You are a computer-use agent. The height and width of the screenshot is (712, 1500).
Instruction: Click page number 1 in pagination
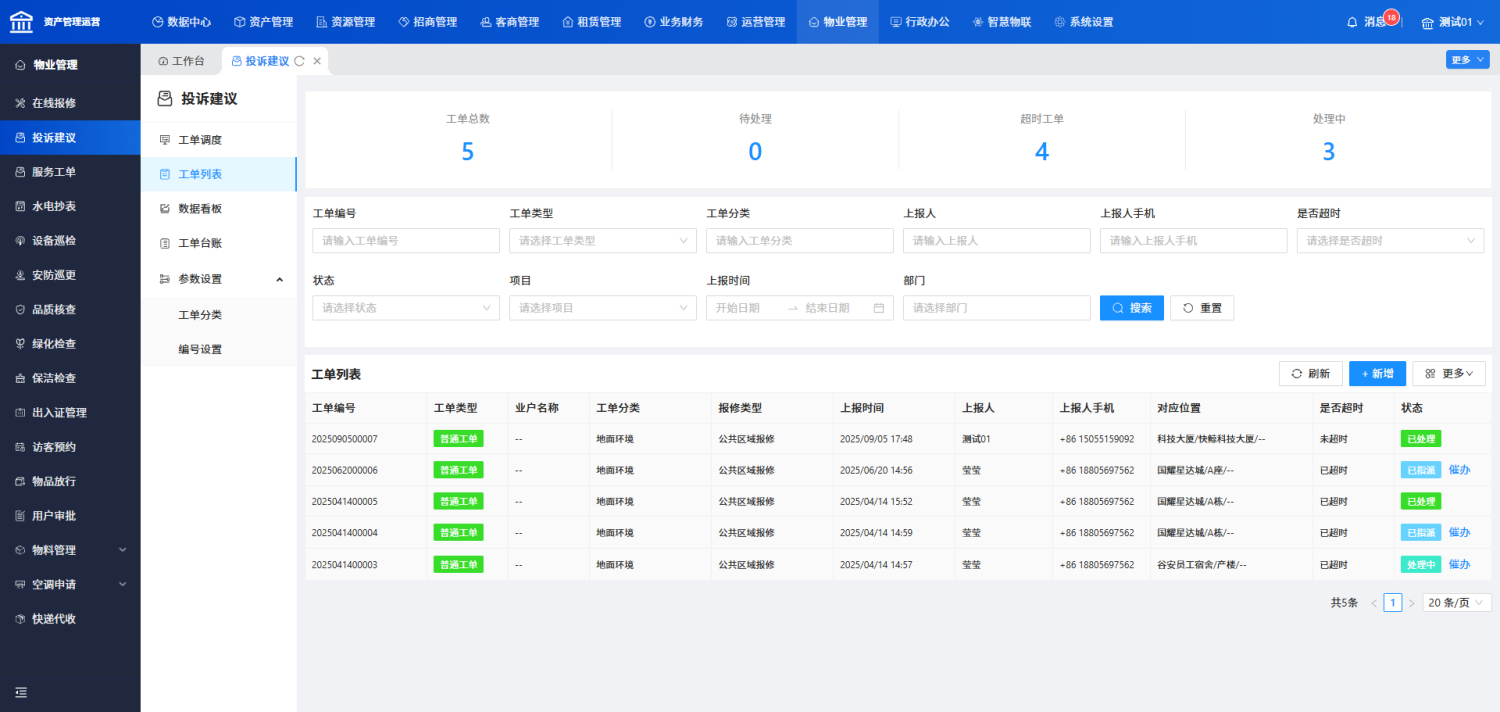1393,603
